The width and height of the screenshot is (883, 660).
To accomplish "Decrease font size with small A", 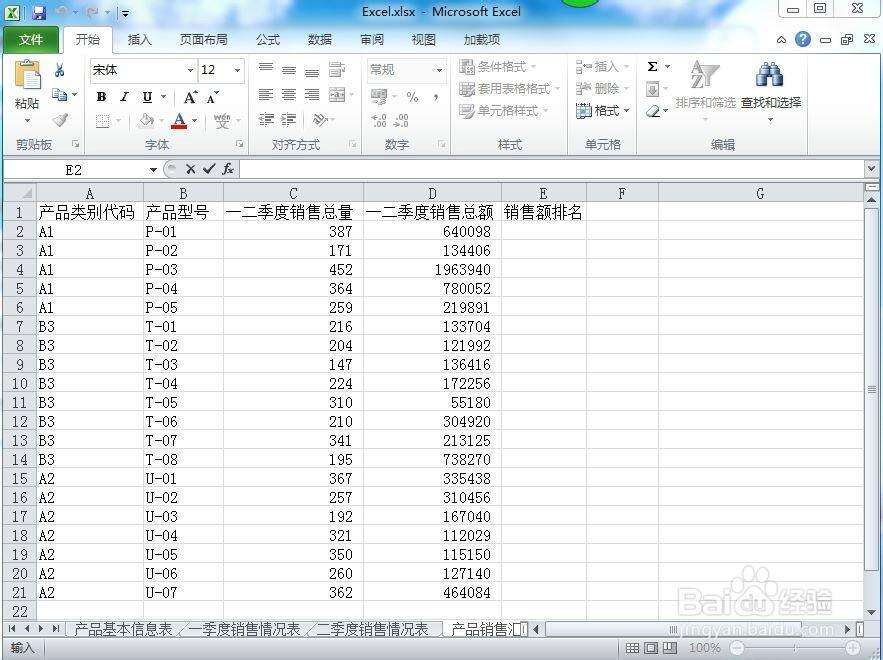I will [212, 98].
